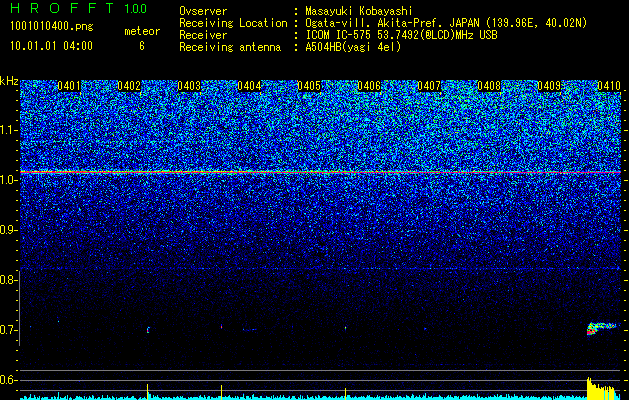The width and height of the screenshot is (629, 400).
Task: Click the 0409 time marker label
Action: [549, 86]
